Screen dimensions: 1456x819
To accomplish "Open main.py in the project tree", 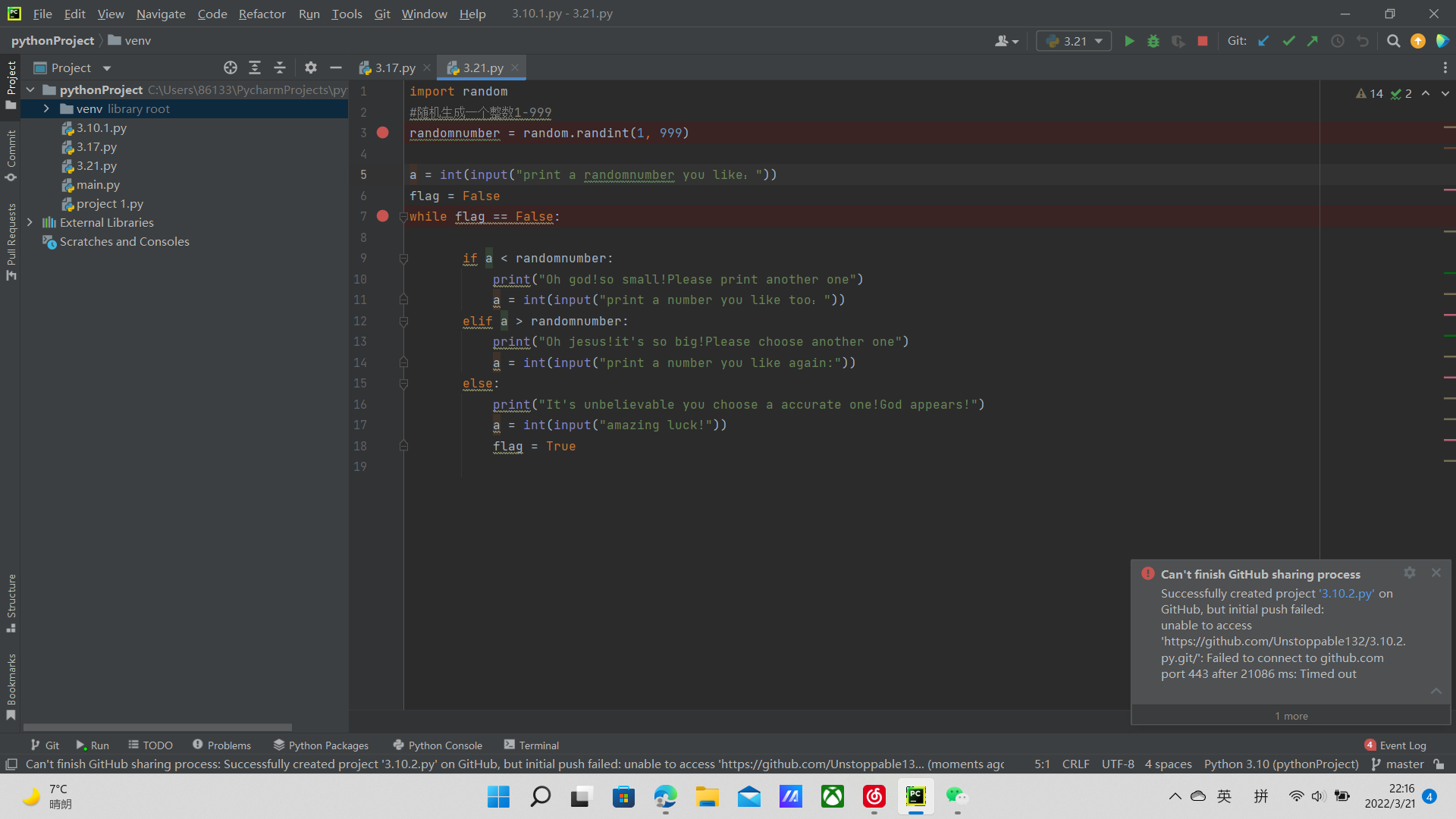I will tap(98, 184).
